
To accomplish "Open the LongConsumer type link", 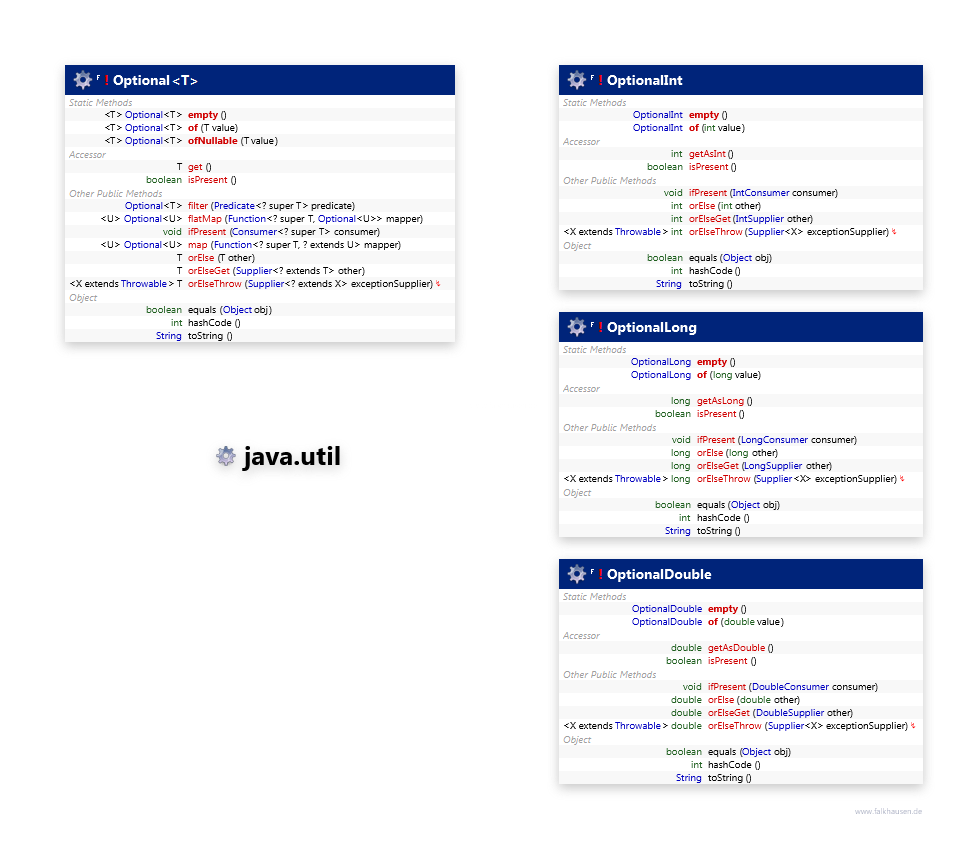I will point(774,440).
